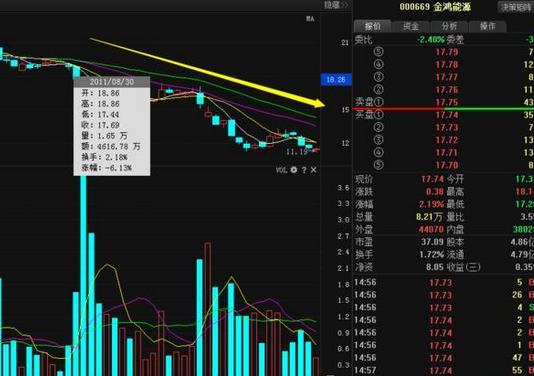Click the 市盈 value 37.09
534x376 pixels.
(433, 242)
